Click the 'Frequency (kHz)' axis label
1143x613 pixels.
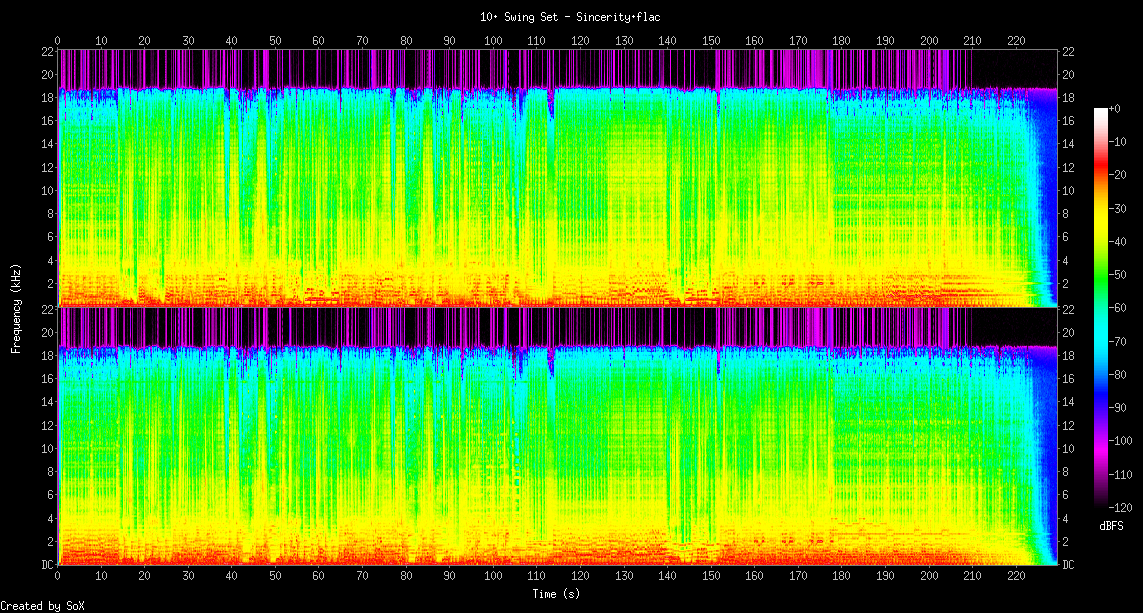[16, 306]
